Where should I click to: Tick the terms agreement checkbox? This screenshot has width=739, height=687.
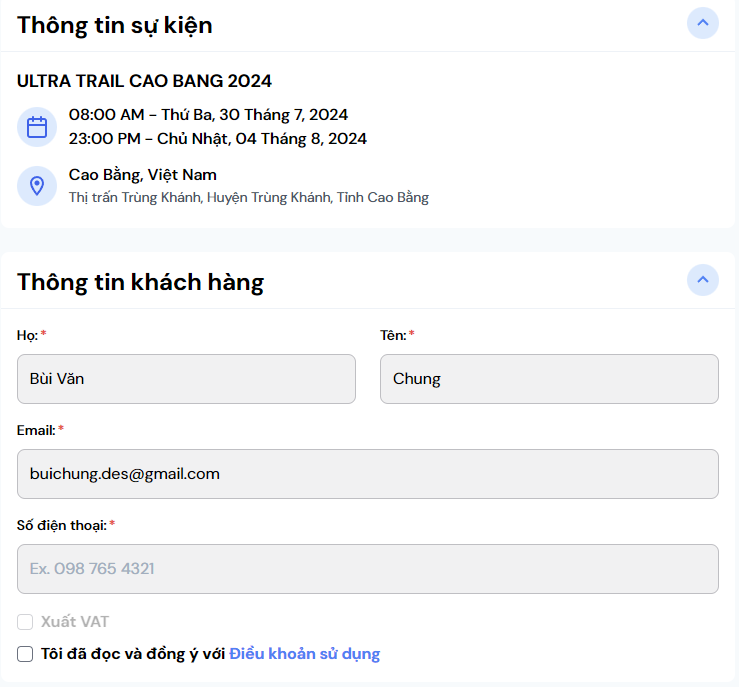[x=26, y=654]
